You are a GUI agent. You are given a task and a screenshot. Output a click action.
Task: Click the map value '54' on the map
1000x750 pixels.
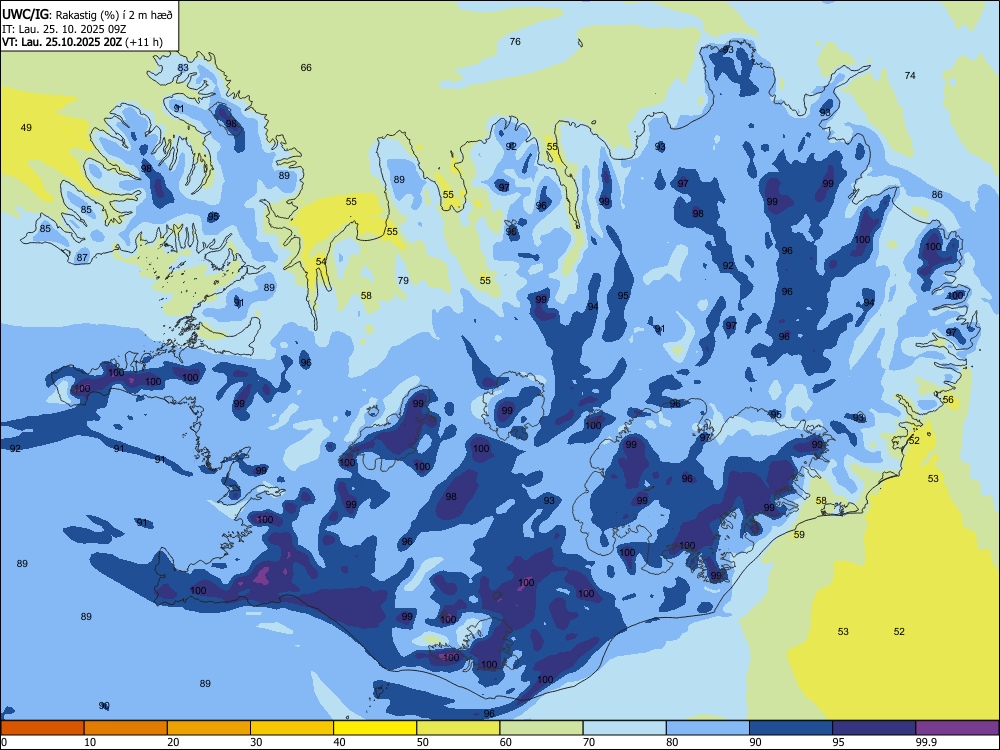coord(321,261)
